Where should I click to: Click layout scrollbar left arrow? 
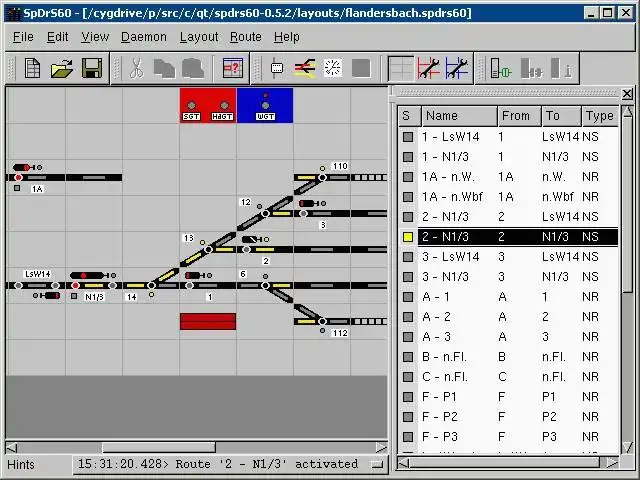[x=11, y=448]
